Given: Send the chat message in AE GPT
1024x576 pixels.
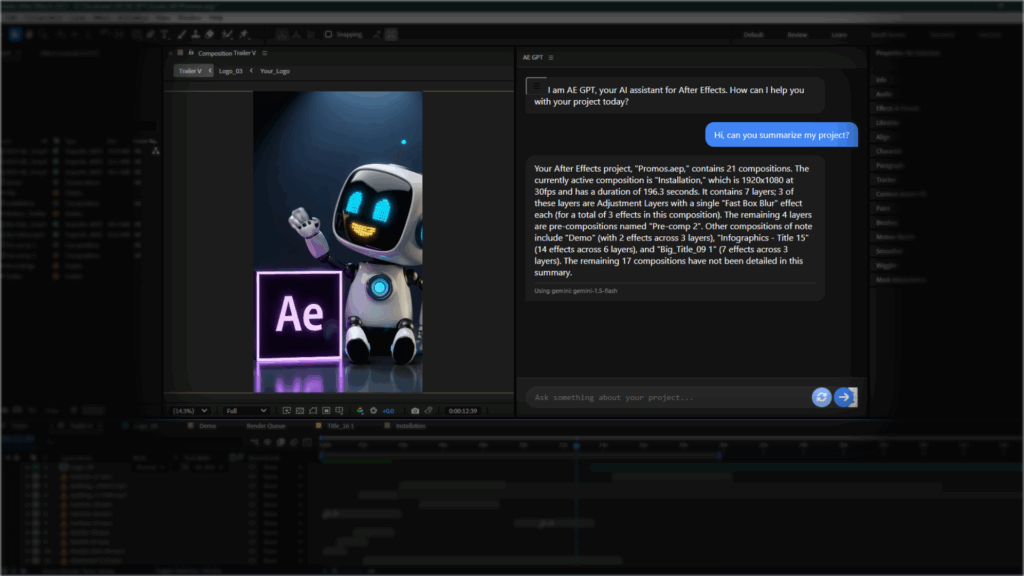Looking at the screenshot, I should click(x=845, y=397).
